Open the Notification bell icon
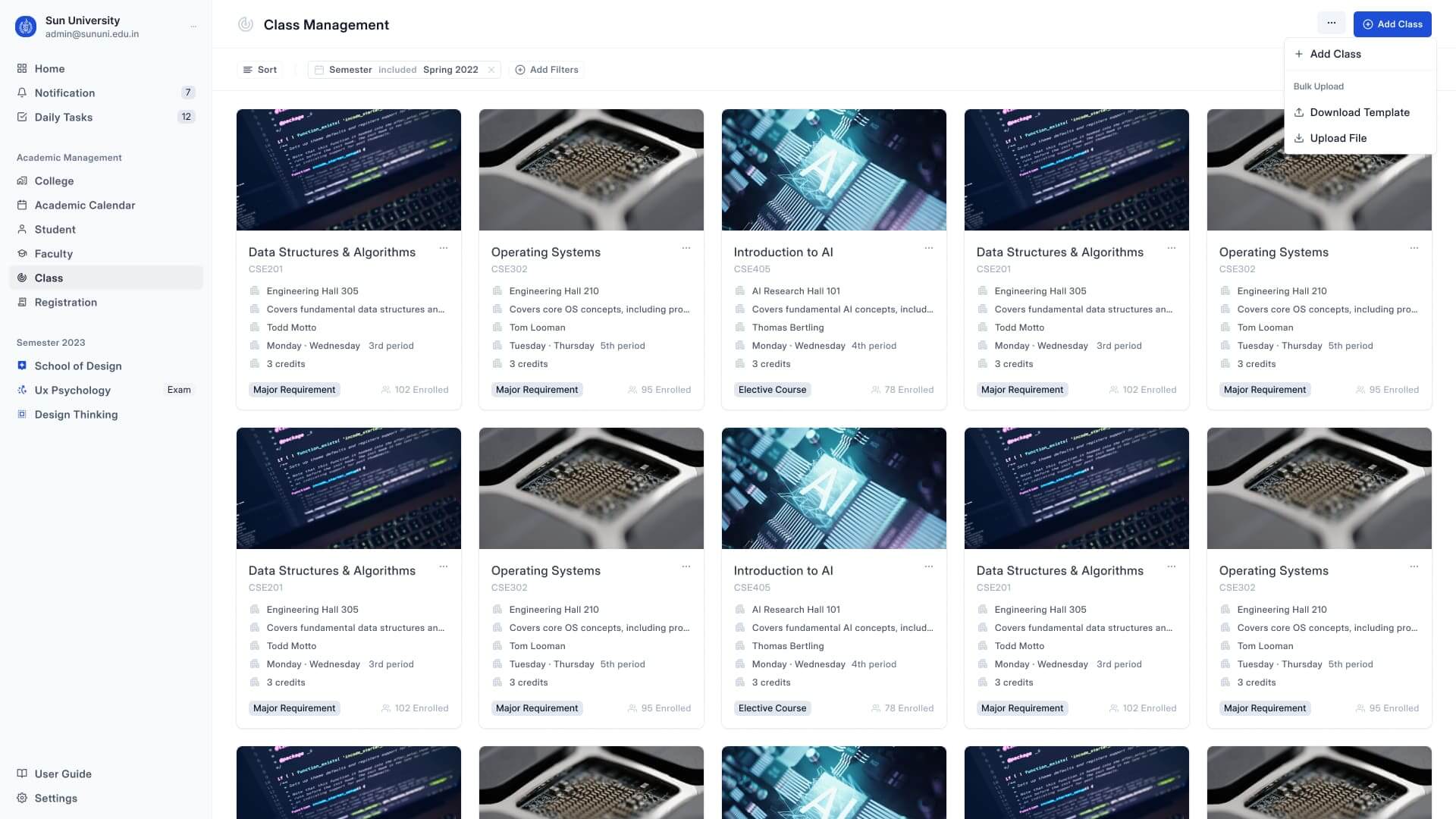1456x819 pixels. tap(22, 93)
